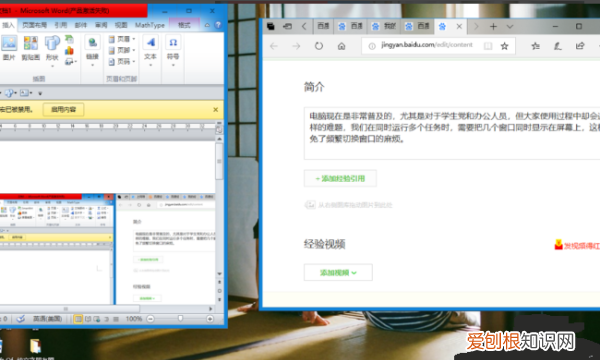600x360 pixels.
Task: Customize Word Quick Access Toolbar dropdown arrow
Action: [40, 93]
